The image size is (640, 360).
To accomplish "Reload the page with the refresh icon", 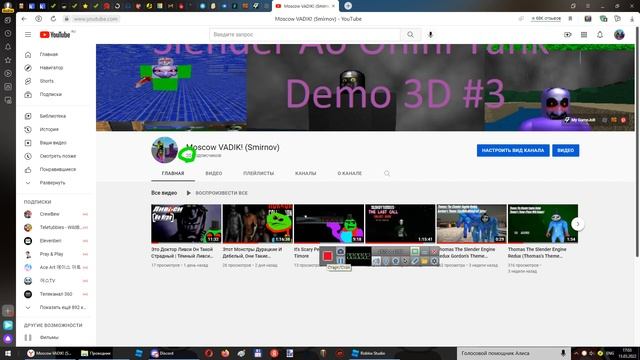I will [x=53, y=19].
